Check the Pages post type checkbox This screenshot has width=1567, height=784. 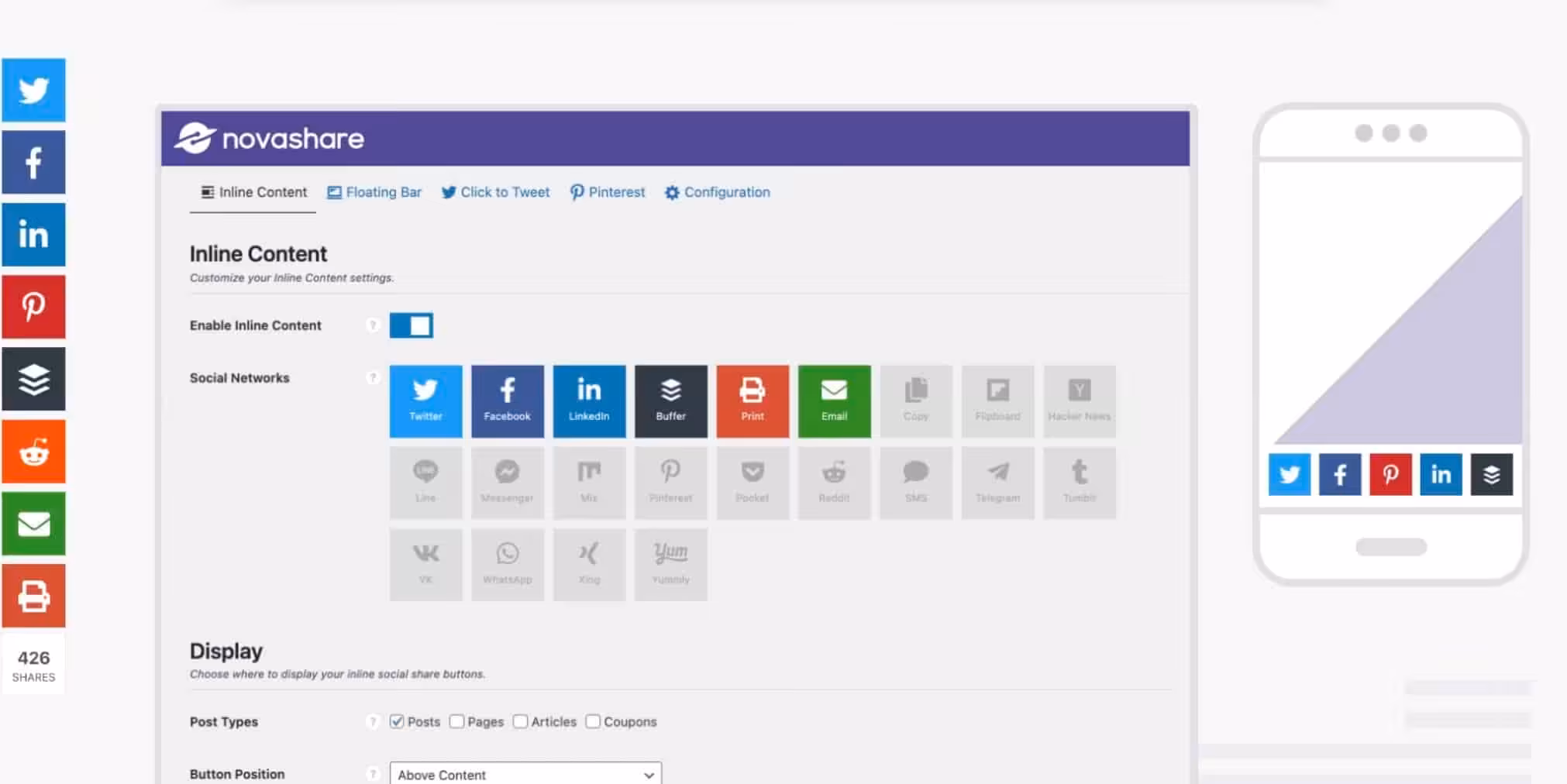tap(456, 721)
